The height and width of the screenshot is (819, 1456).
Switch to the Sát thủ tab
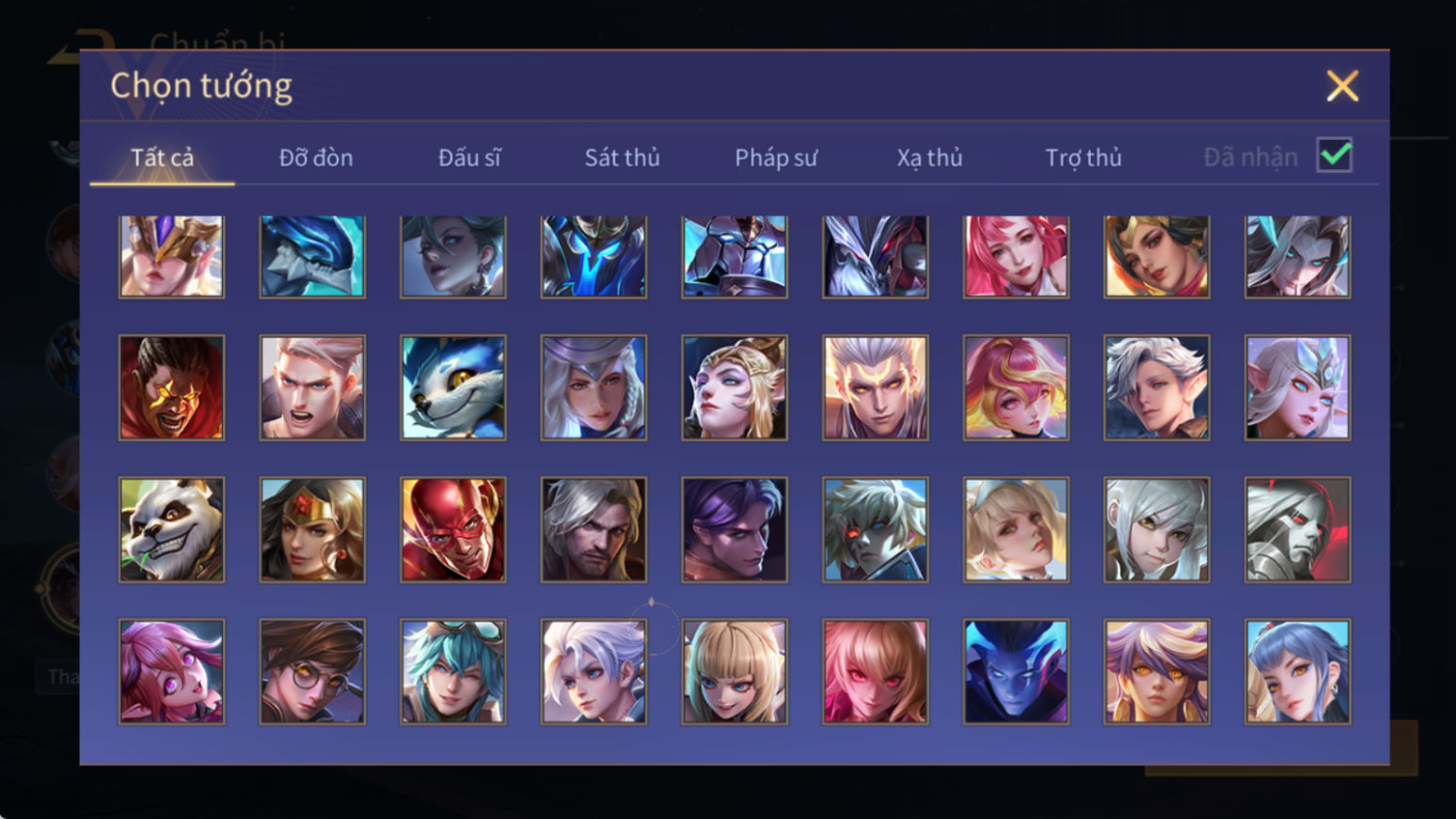(622, 157)
